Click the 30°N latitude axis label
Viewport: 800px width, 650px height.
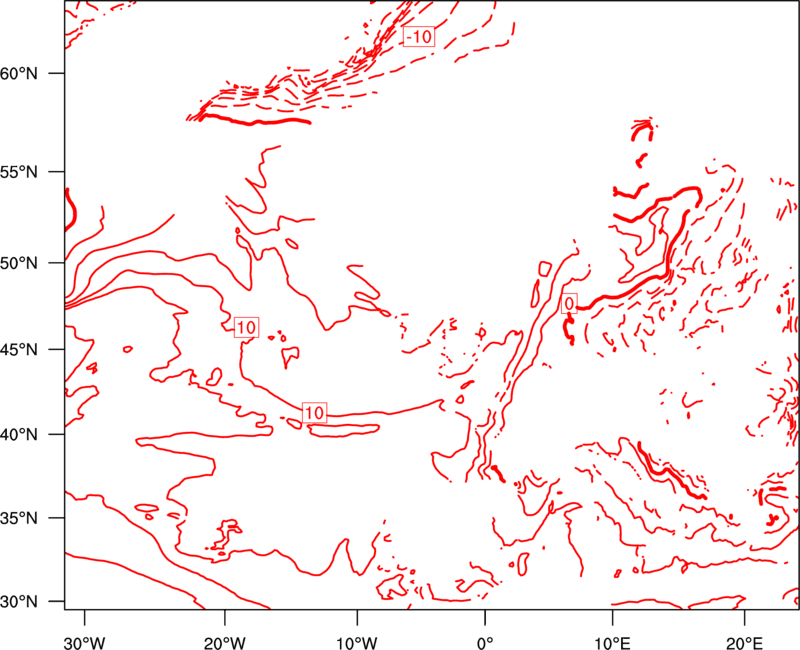(x=19, y=602)
